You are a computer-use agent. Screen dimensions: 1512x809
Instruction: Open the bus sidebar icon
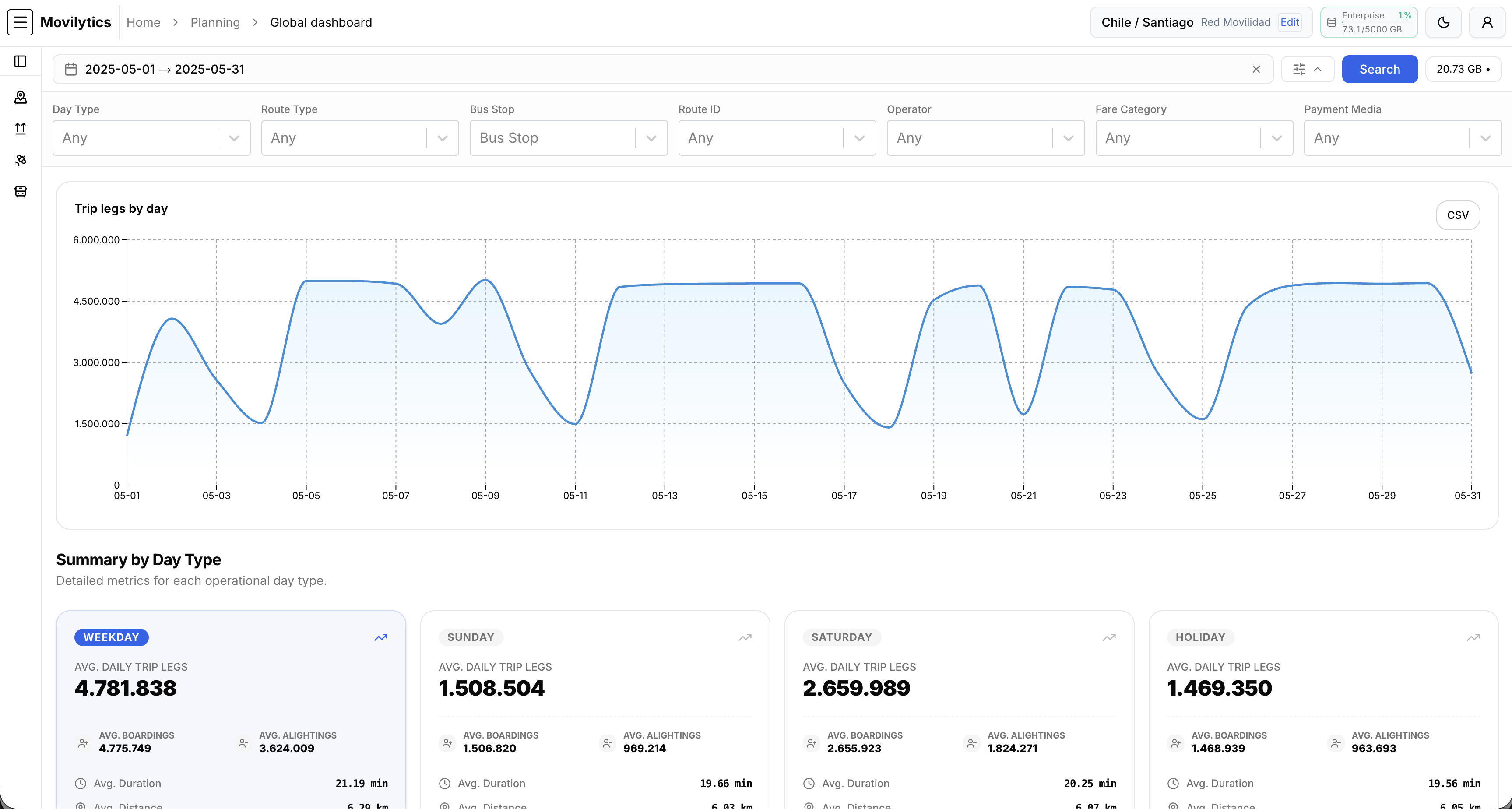click(21, 191)
